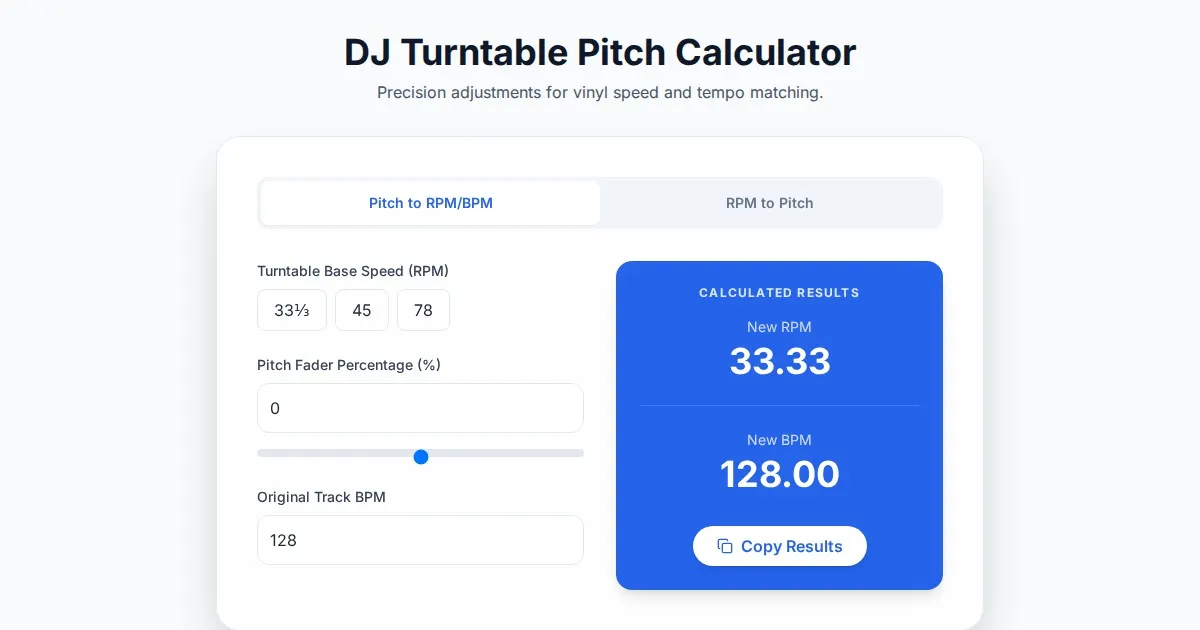Click the Pitch Fader Percentage (%) label
This screenshot has width=1200, height=630.
[x=349, y=365]
